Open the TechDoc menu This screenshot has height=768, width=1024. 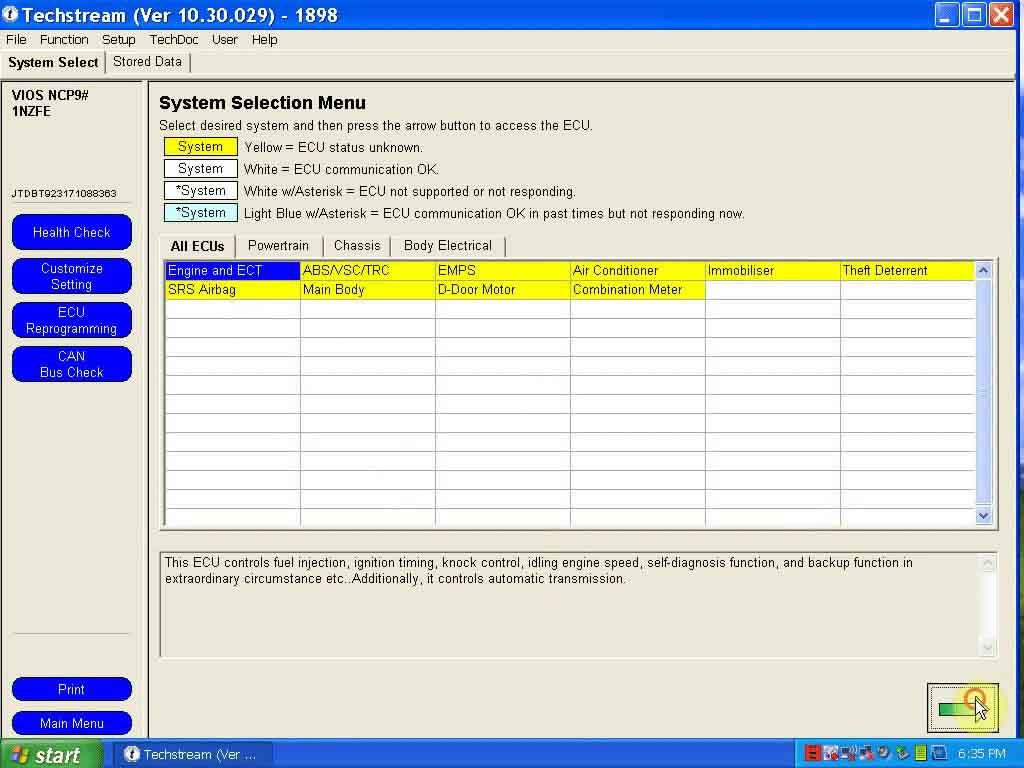(174, 40)
